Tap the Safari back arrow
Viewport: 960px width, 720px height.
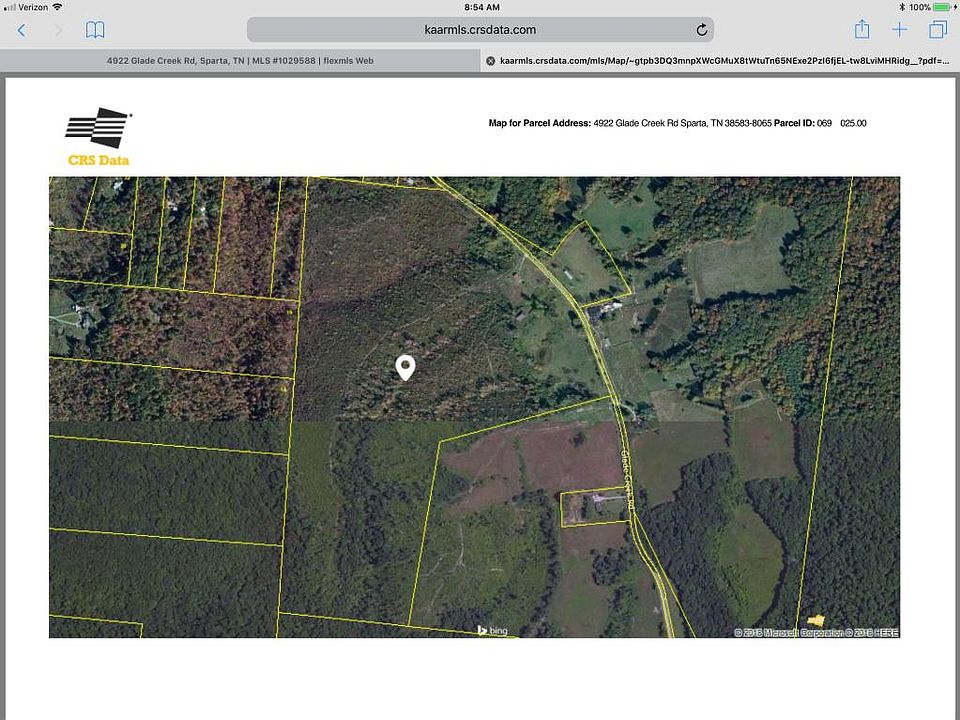[x=21, y=30]
